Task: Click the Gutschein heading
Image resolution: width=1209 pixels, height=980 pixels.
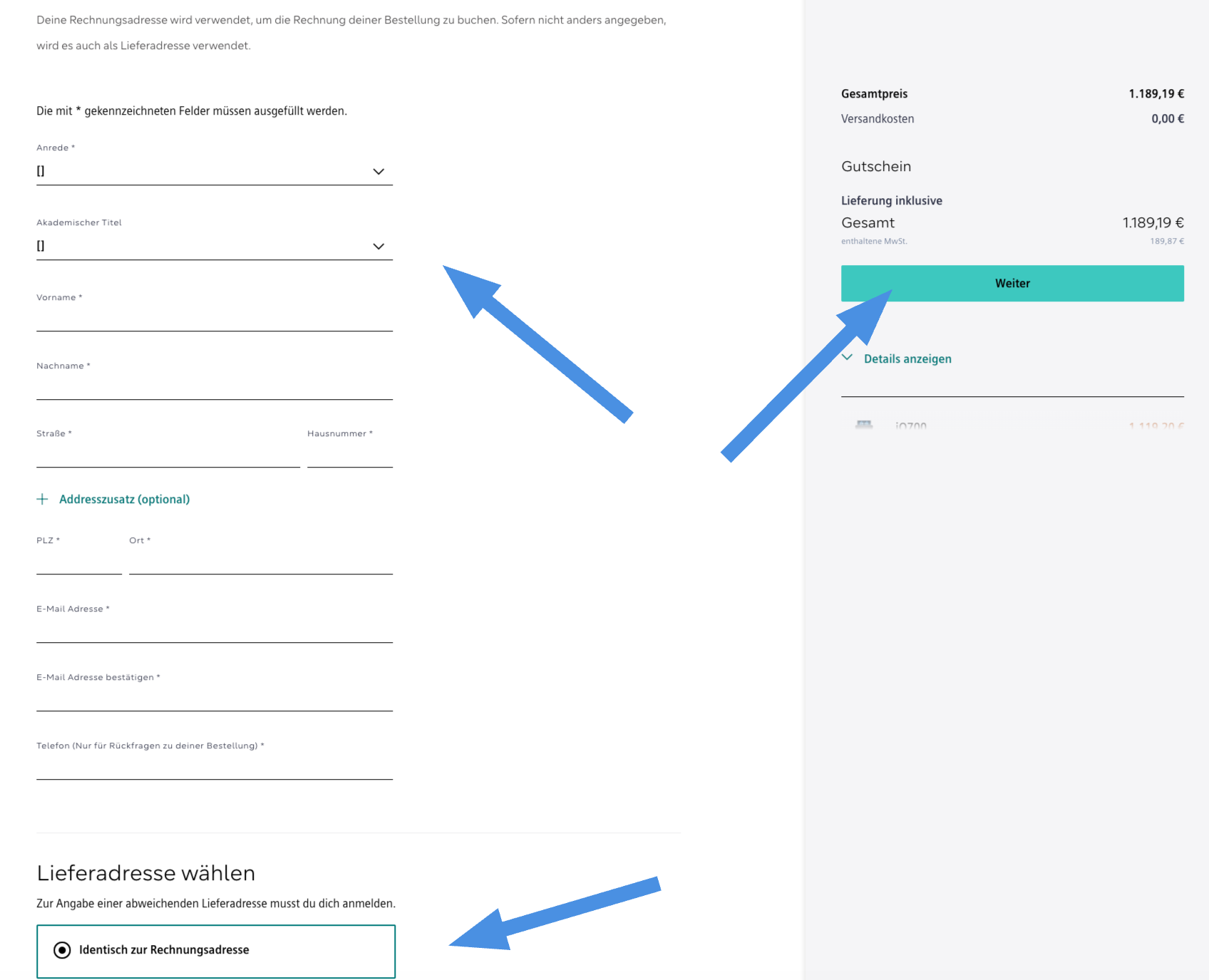Action: pos(876,166)
